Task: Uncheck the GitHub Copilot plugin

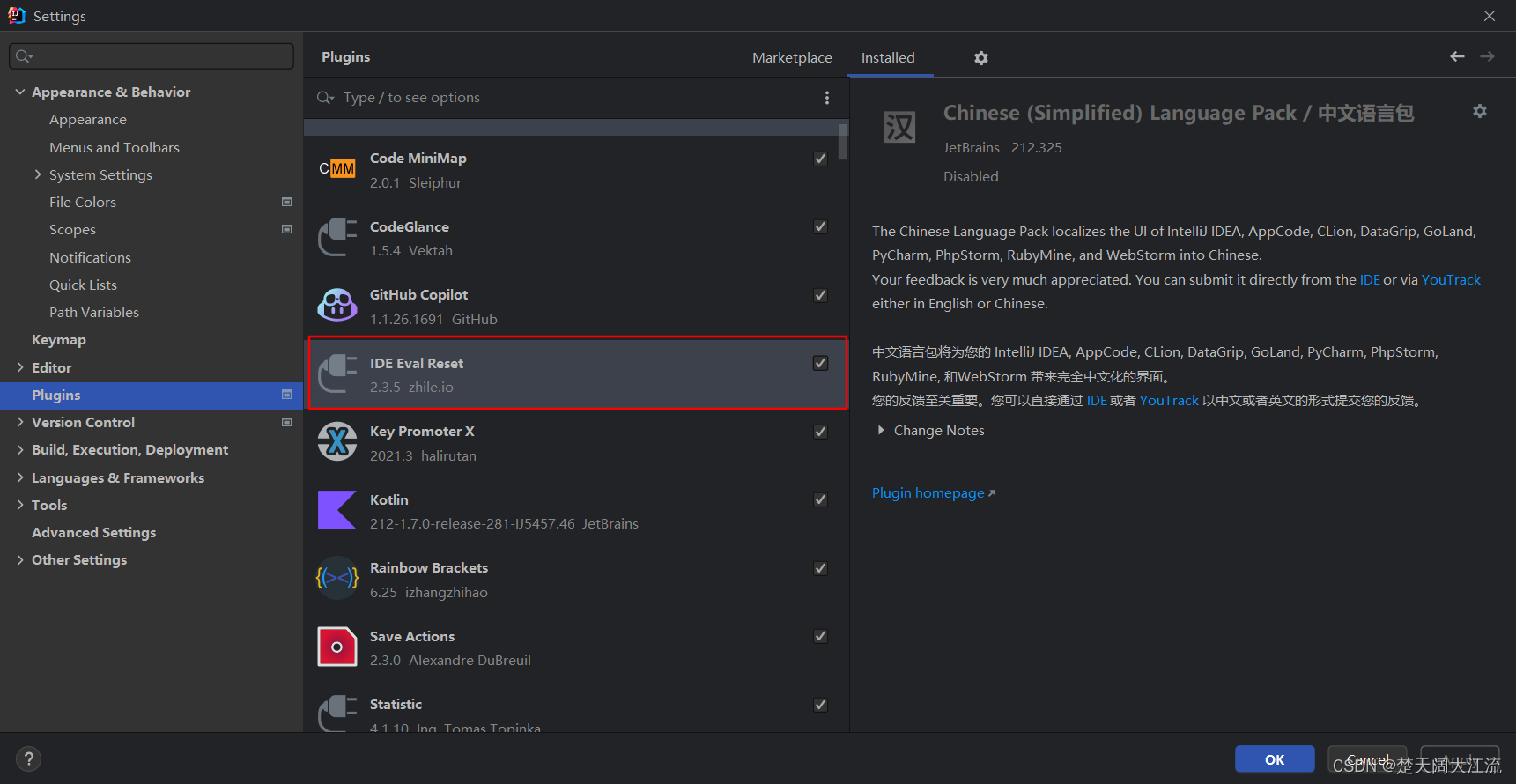Action: click(820, 295)
